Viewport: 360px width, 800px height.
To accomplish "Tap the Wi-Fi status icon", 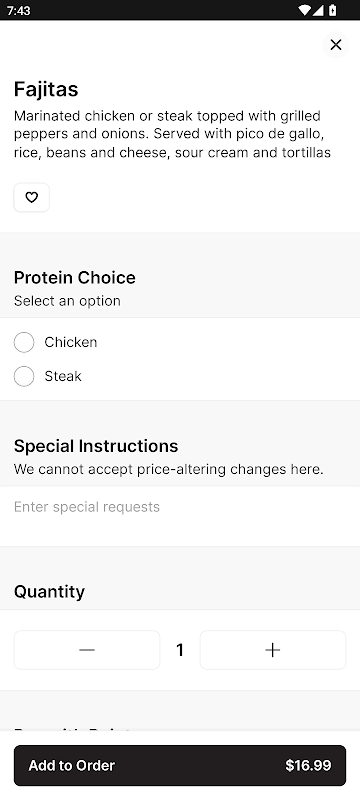I will click(x=305, y=10).
